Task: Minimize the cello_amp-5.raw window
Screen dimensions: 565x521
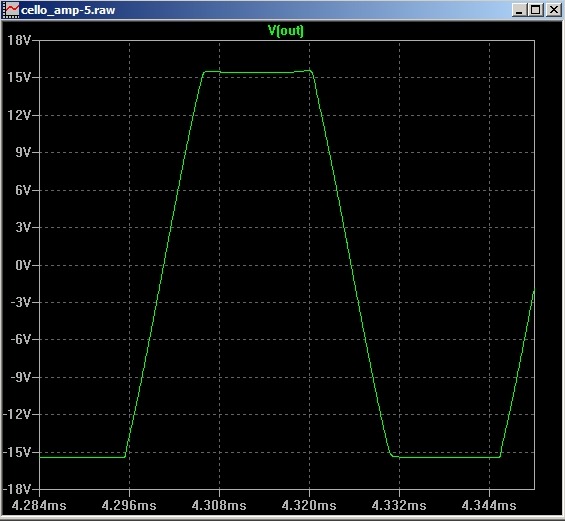Action: (x=519, y=10)
